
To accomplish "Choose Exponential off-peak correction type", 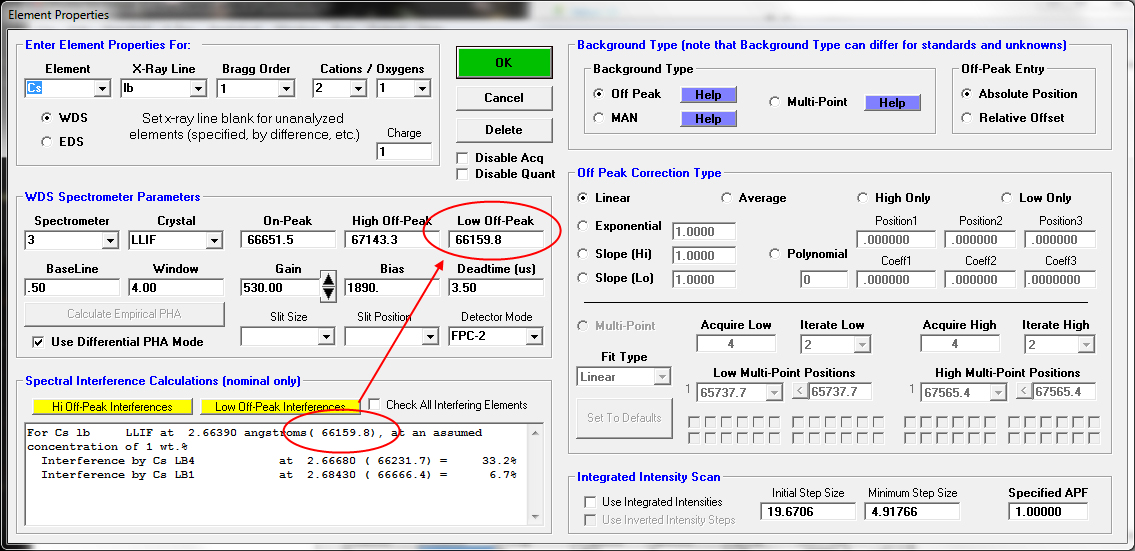I will [584, 226].
